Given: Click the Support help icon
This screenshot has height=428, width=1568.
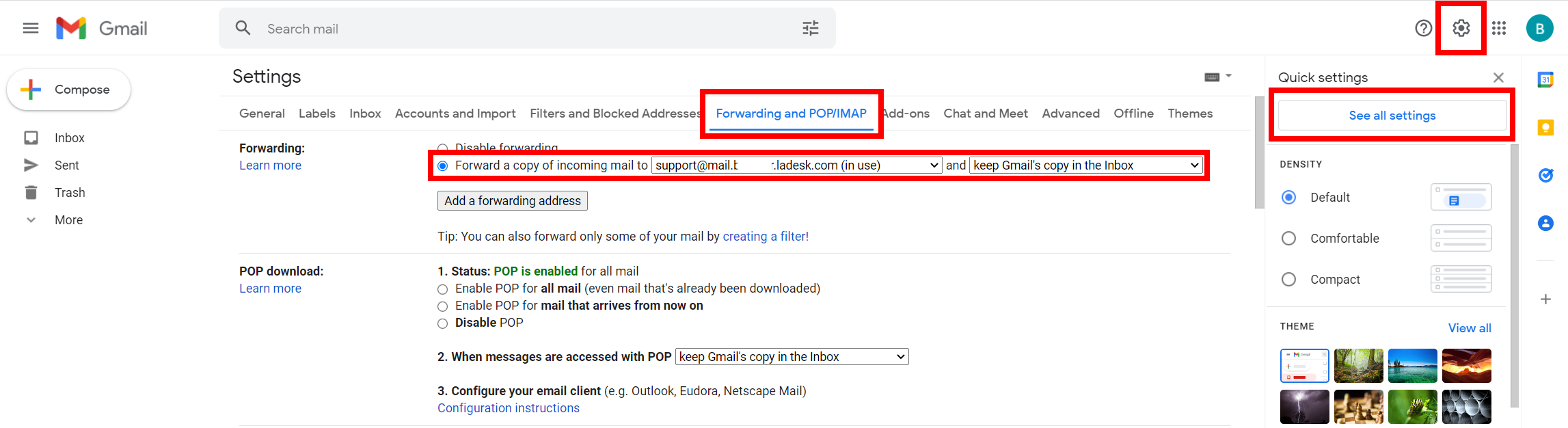Looking at the screenshot, I should point(1423,28).
